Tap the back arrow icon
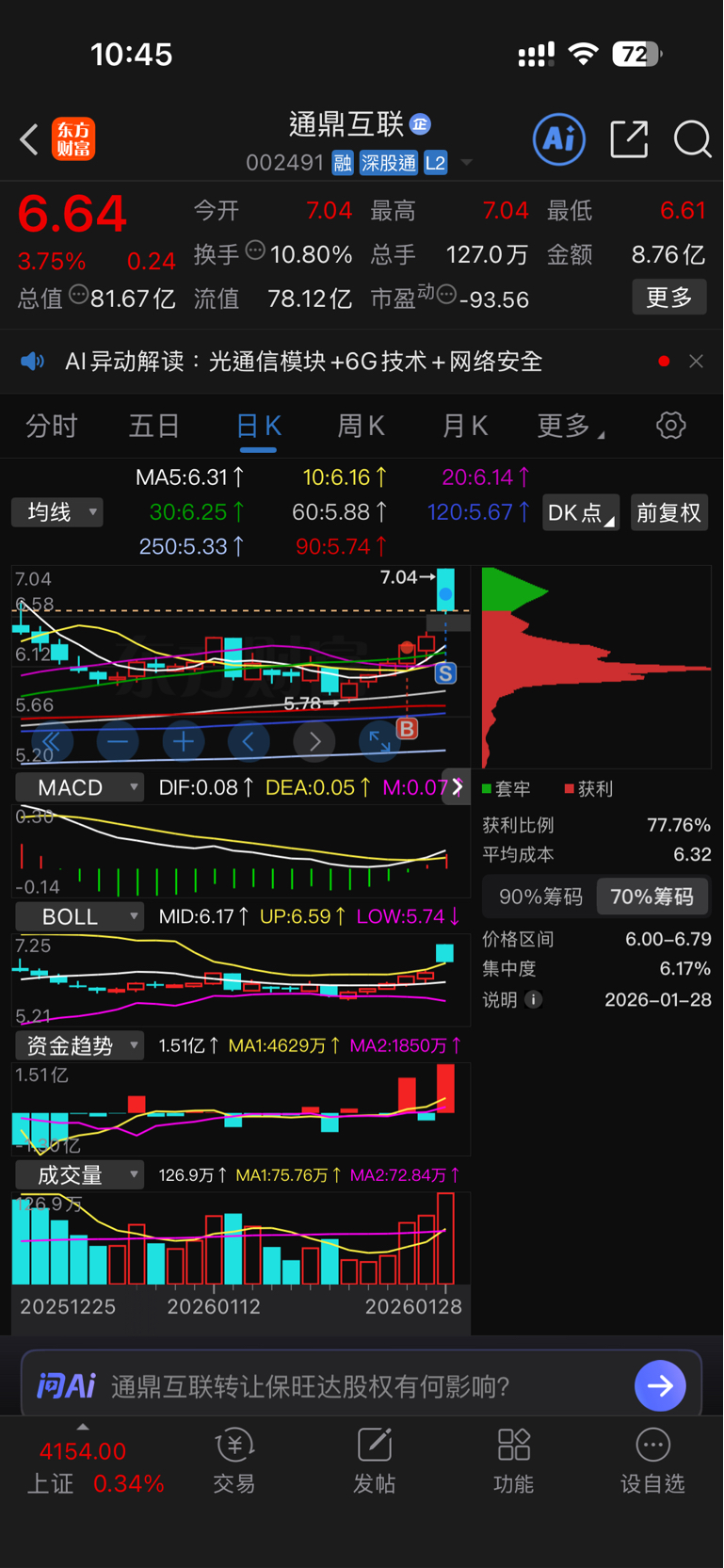Screen dimensions: 724x1568 [29, 140]
